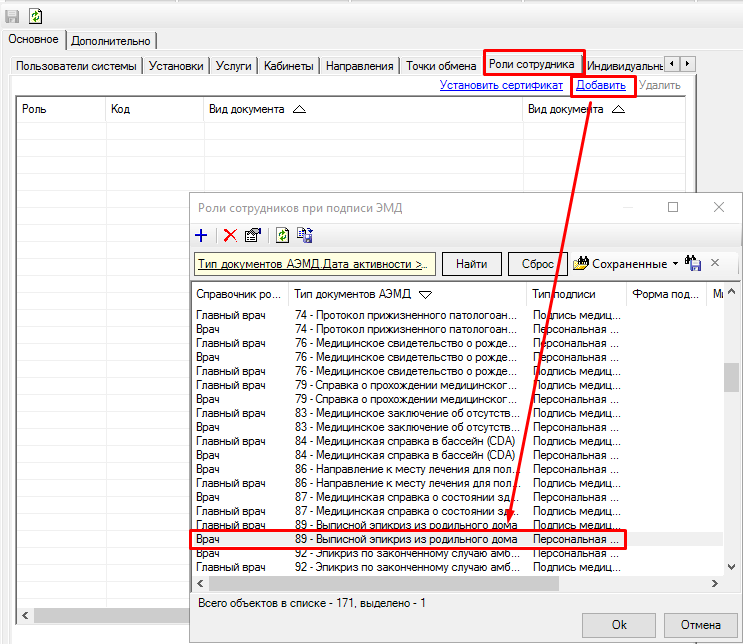Open properties icon in the roles dialog toolbar
This screenshot has width=743, height=644.
point(253,236)
